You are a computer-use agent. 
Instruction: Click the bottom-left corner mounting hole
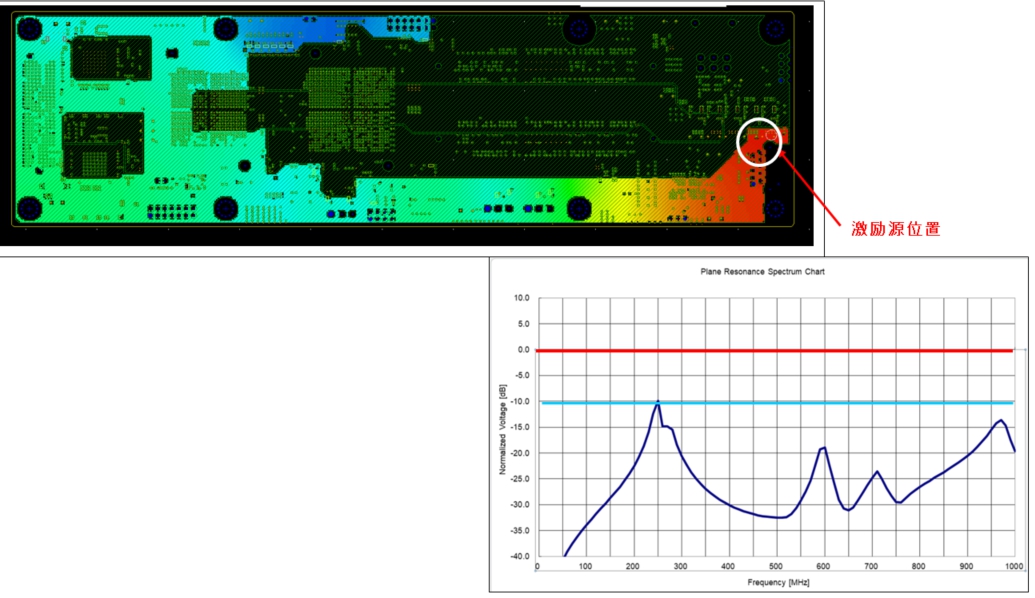pos(31,208)
